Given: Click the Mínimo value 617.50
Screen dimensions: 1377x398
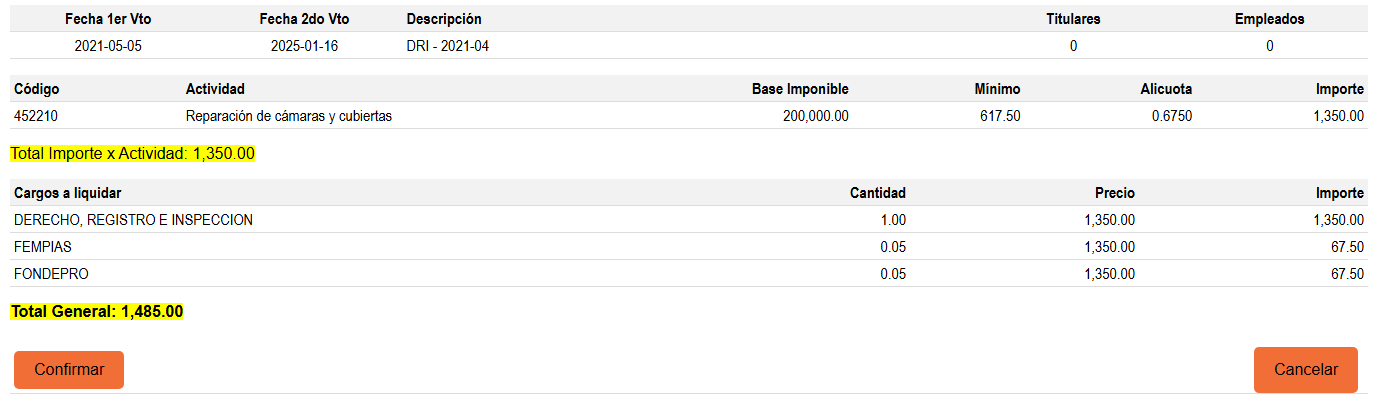Looking at the screenshot, I should tap(1001, 116).
